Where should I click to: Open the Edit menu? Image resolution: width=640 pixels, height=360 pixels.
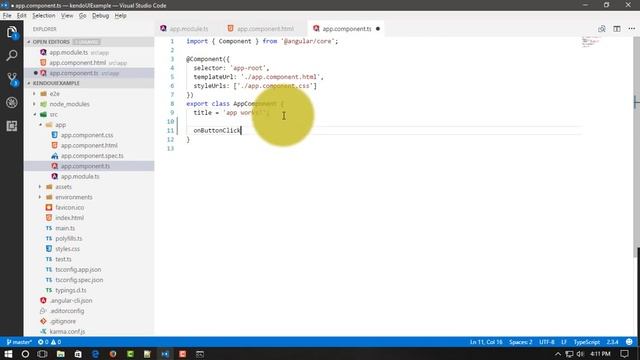(x=22, y=16)
